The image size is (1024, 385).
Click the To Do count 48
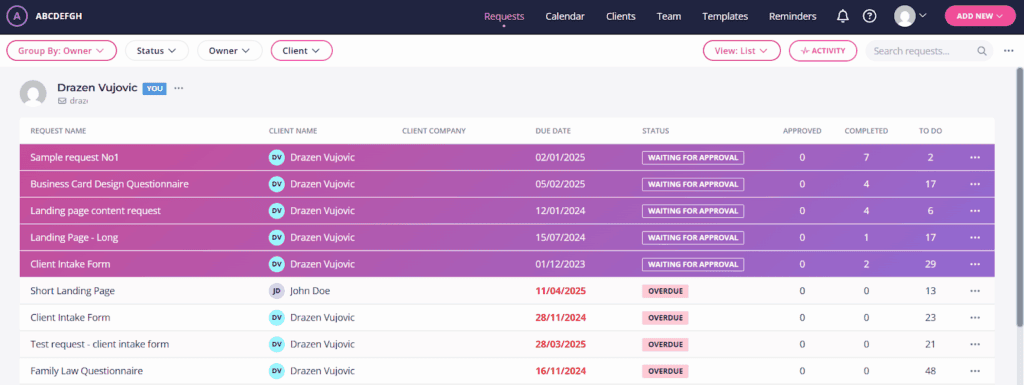(x=931, y=371)
